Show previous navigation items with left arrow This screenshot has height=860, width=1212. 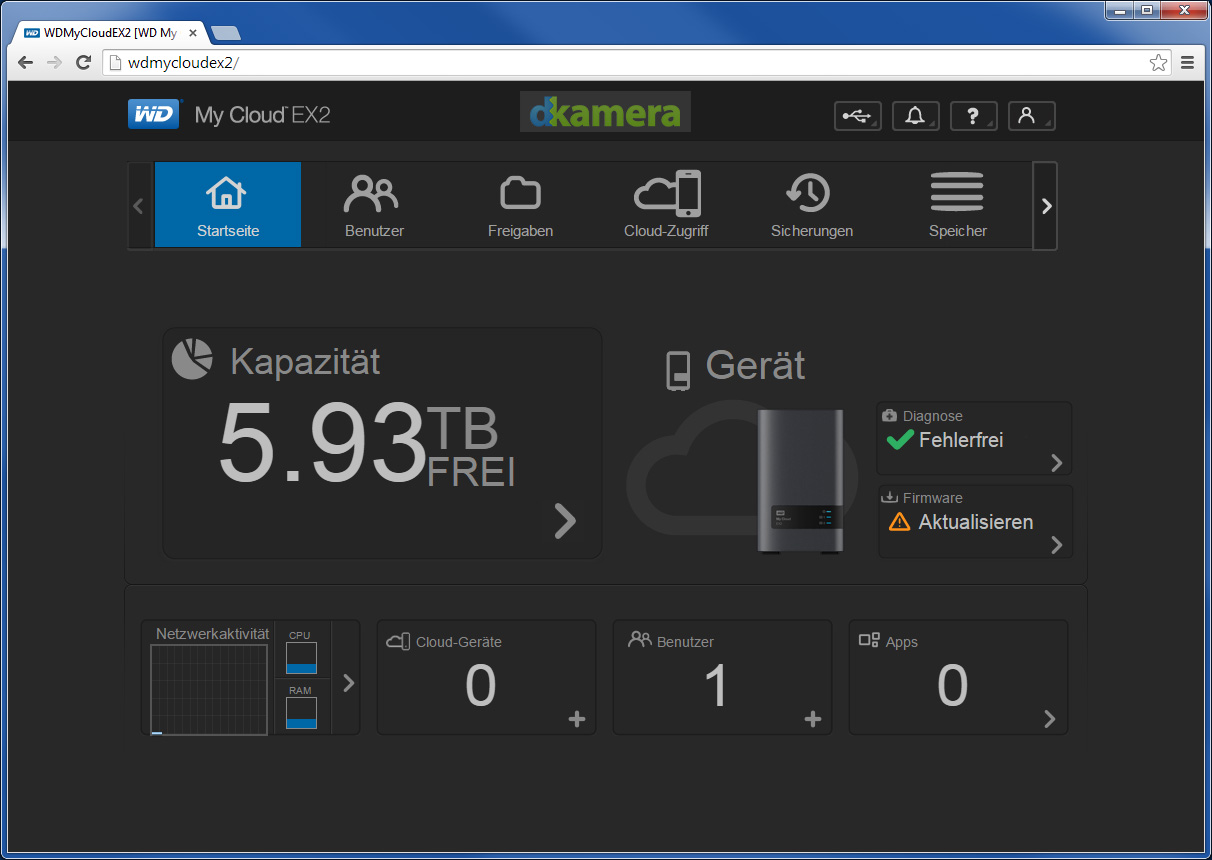(x=139, y=206)
